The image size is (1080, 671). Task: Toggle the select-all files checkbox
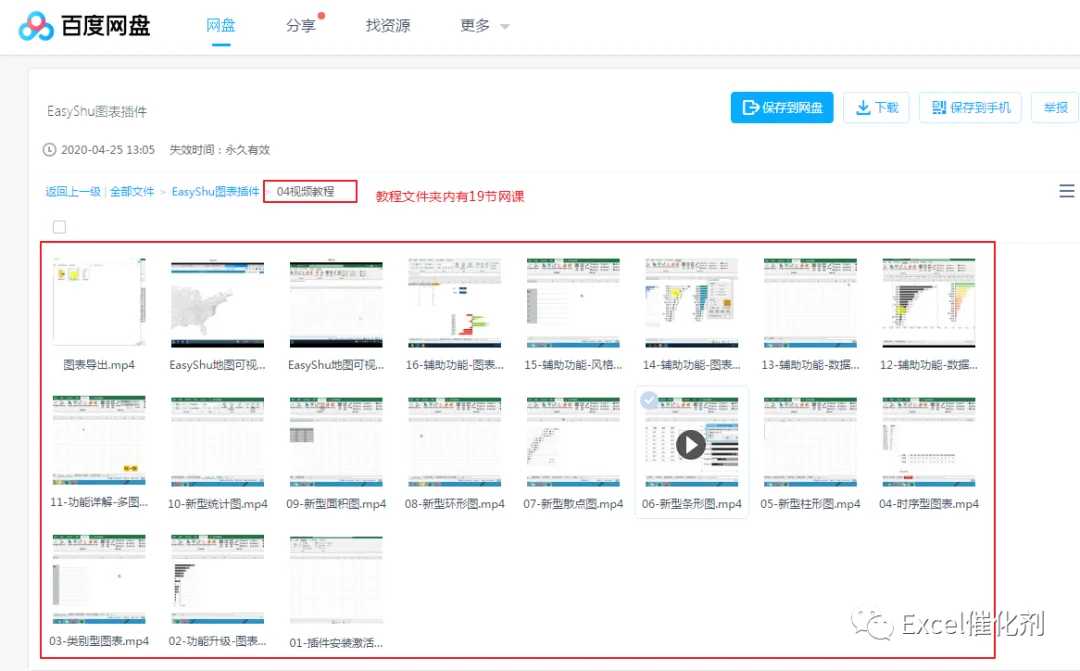tap(59, 227)
